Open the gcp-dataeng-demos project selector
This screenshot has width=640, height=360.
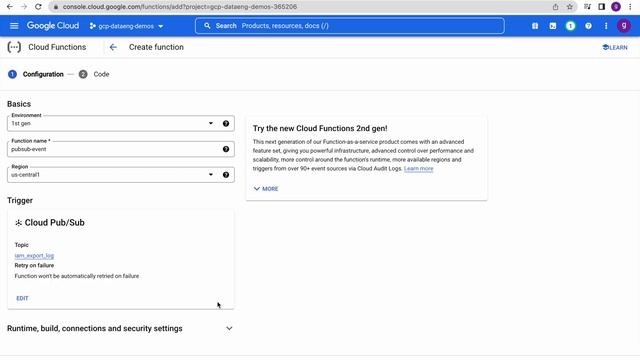127,26
